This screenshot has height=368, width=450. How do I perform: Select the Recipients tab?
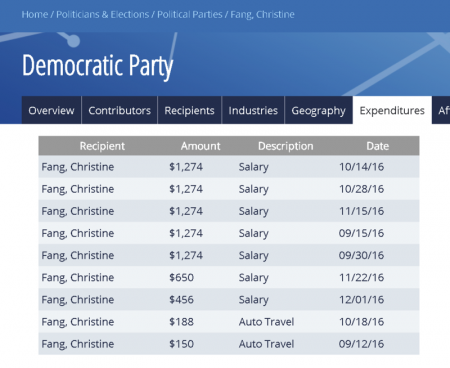[x=189, y=110]
